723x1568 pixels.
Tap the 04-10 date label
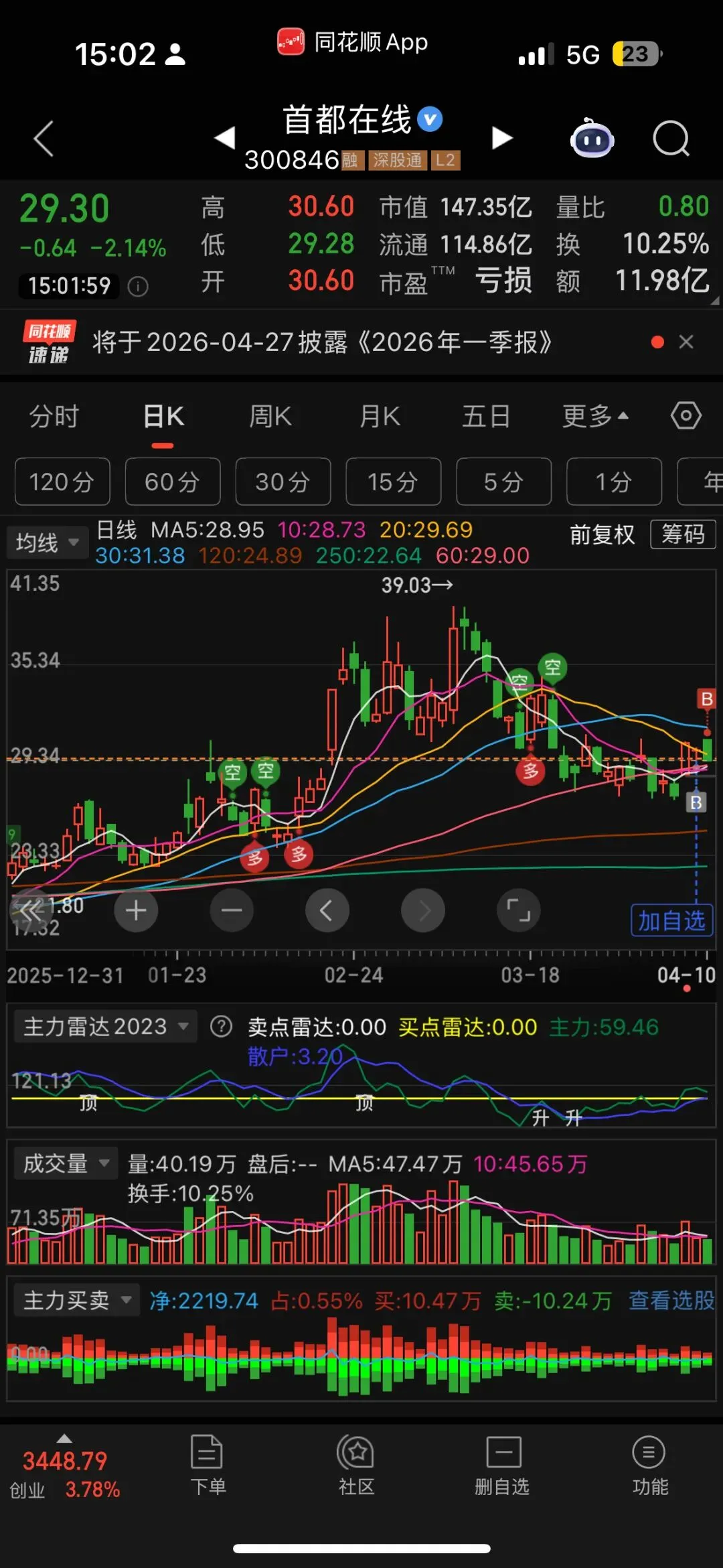(686, 975)
